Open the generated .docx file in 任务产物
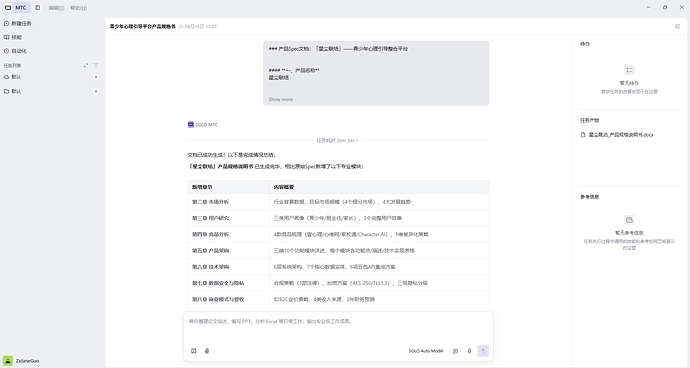This screenshot has height=368, width=690. (x=621, y=135)
